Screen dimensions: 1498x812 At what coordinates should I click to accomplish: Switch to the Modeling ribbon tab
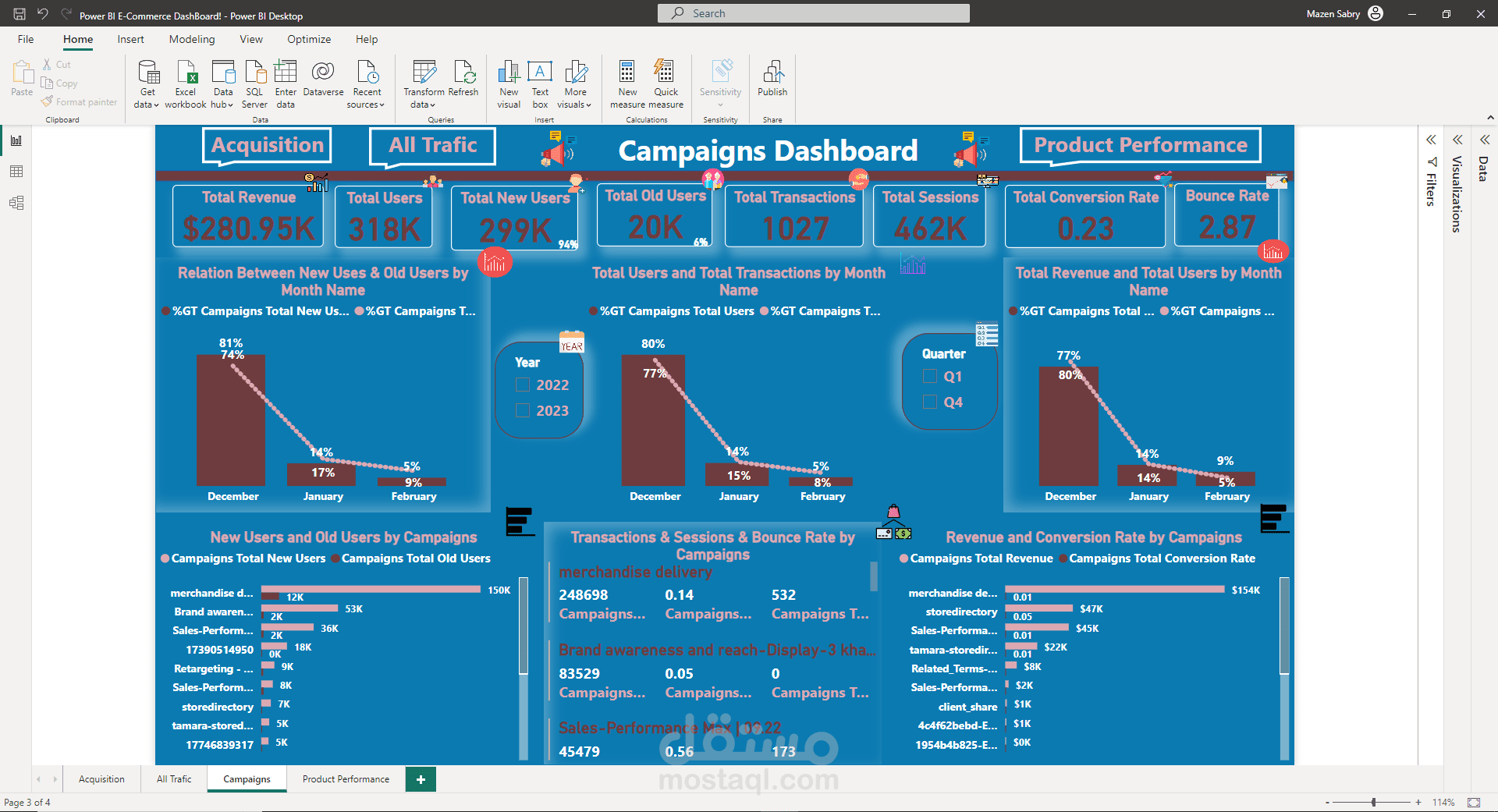(191, 39)
